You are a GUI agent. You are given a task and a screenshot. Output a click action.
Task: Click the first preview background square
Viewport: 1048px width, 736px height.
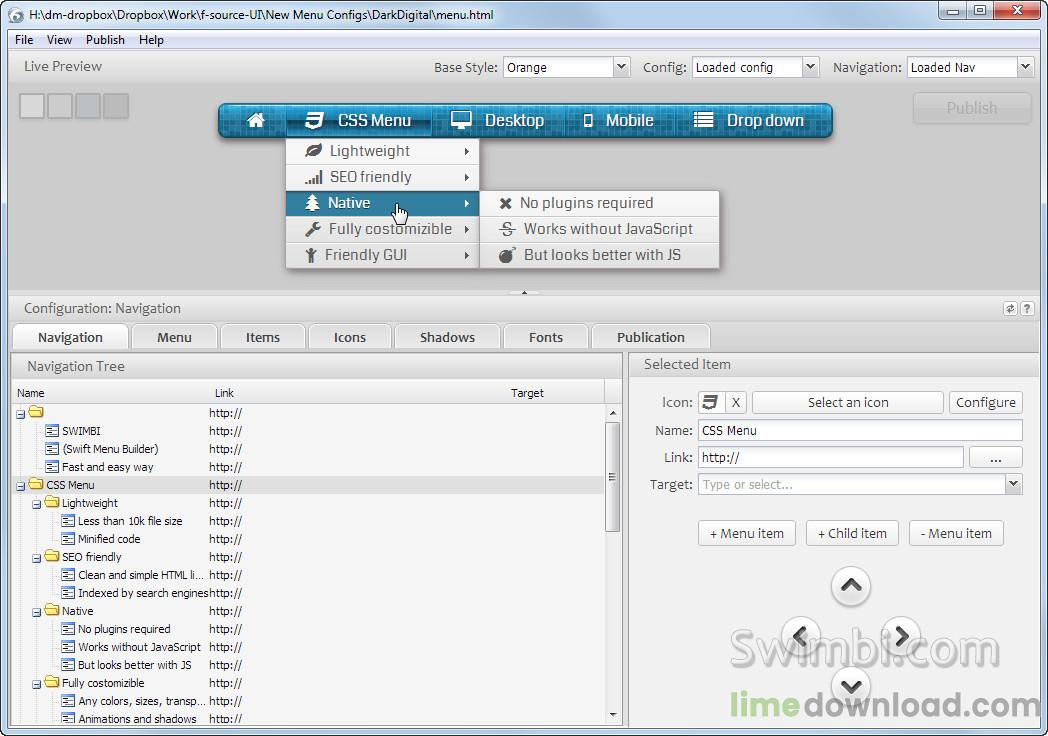(32, 106)
